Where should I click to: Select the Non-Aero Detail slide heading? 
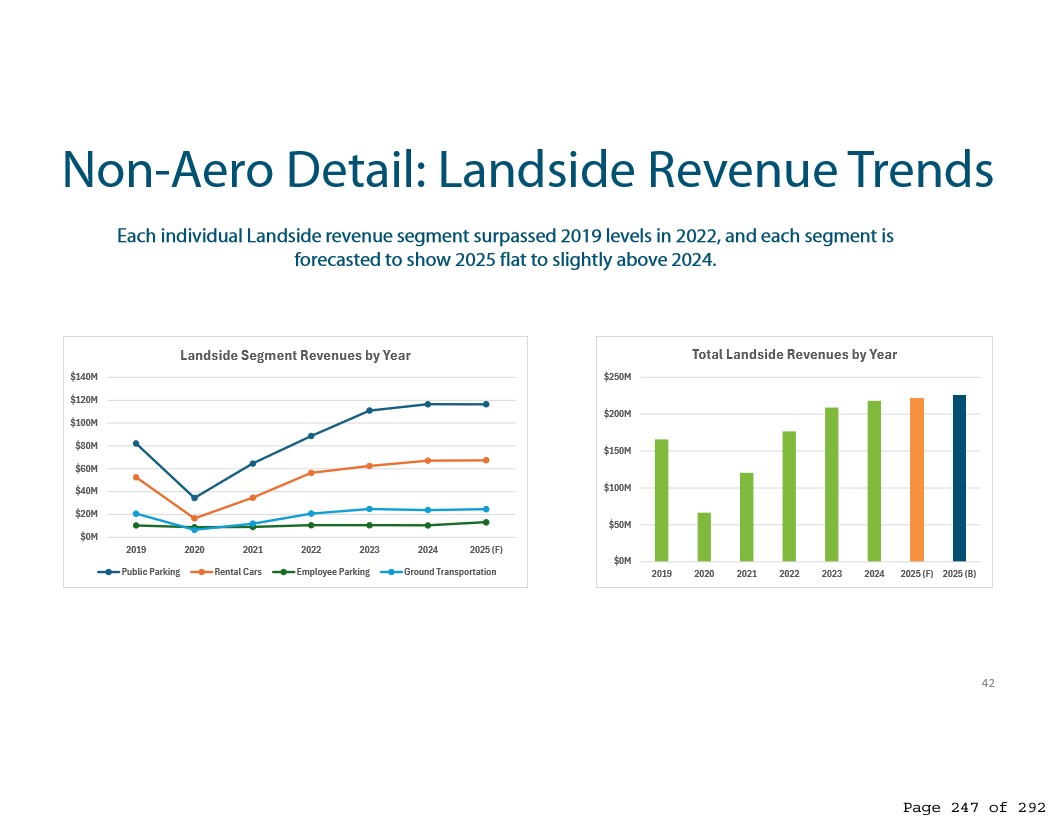(x=527, y=170)
